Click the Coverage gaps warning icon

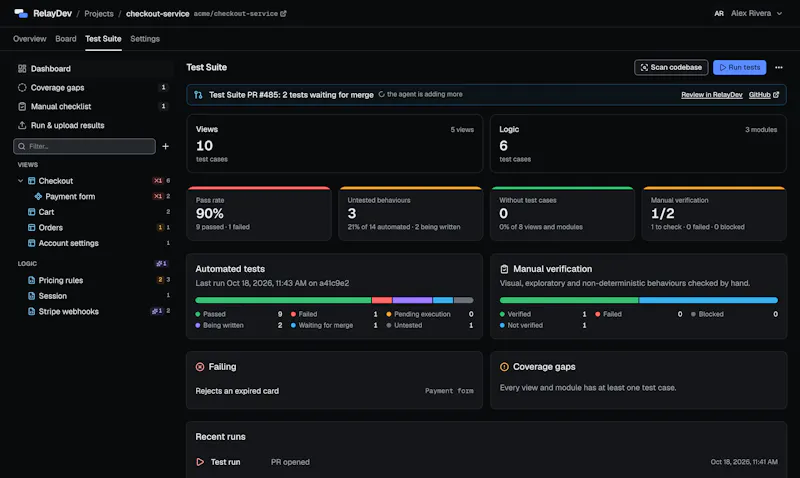pyautogui.click(x=504, y=367)
